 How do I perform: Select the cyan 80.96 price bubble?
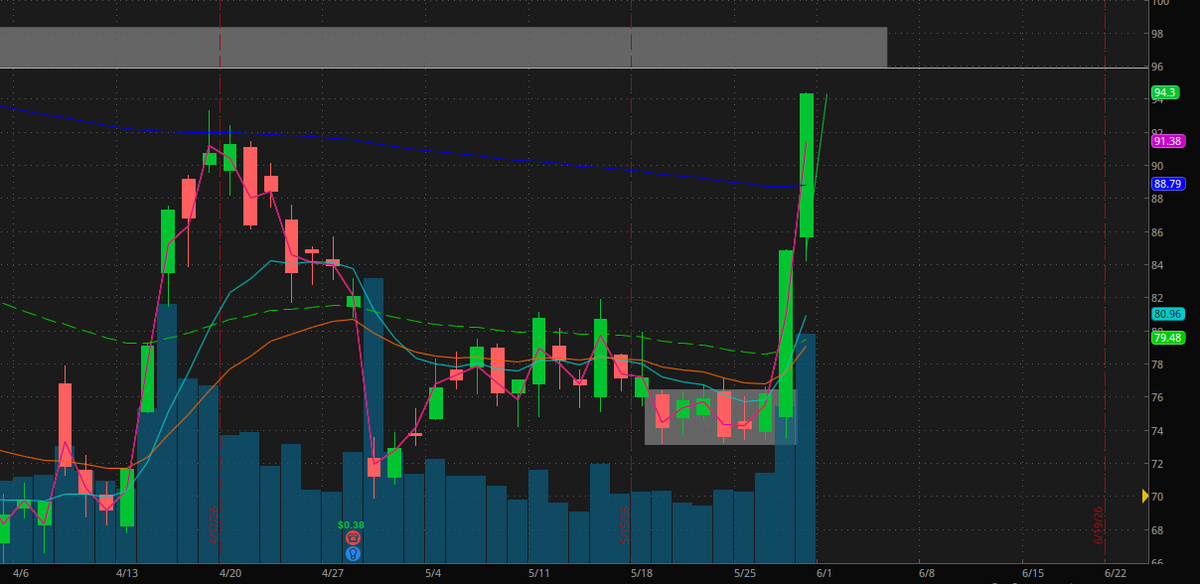point(1168,314)
